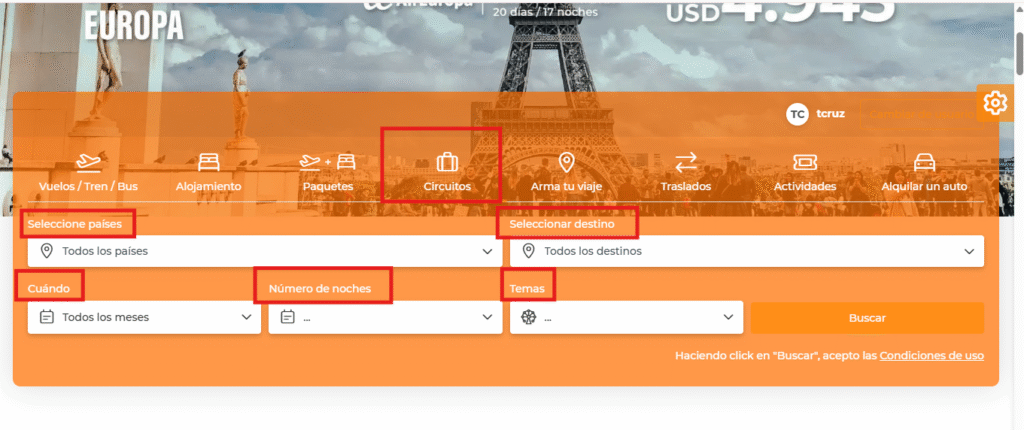1024x430 pixels.
Task: Select the Vuelos / Tren / Bus airplane icon
Action: point(88,161)
